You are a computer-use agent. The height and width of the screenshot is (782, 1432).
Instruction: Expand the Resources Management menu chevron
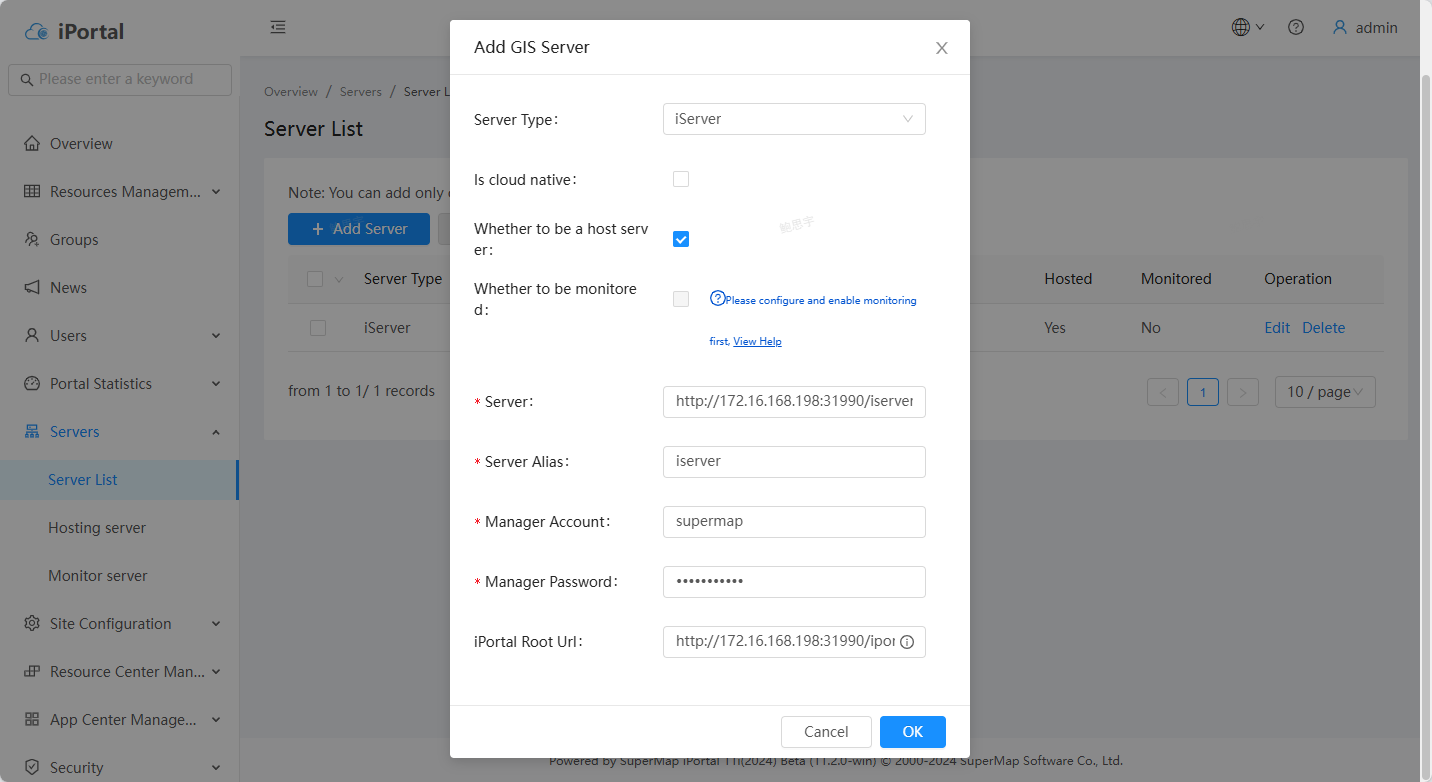(x=216, y=191)
